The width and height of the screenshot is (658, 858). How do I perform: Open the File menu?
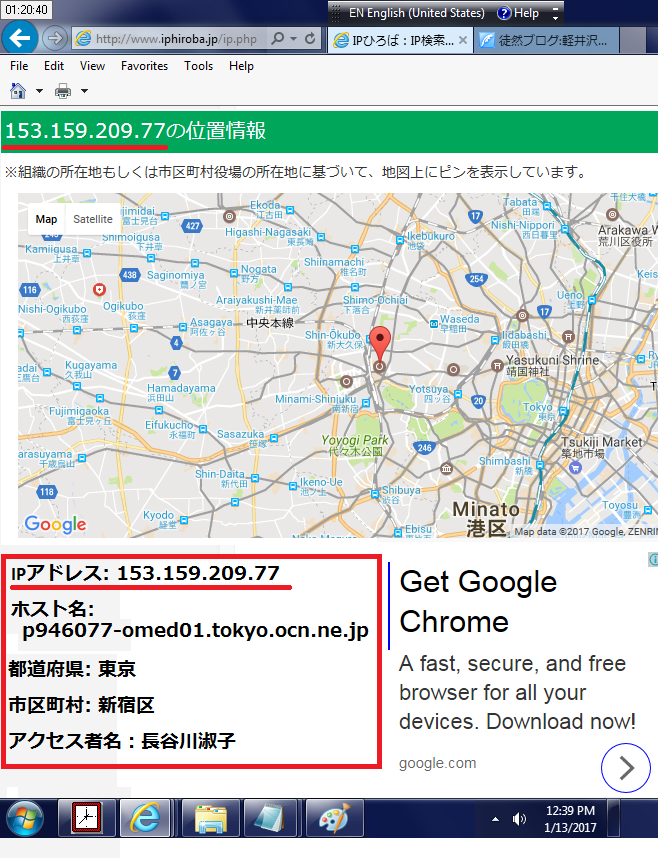click(x=19, y=66)
